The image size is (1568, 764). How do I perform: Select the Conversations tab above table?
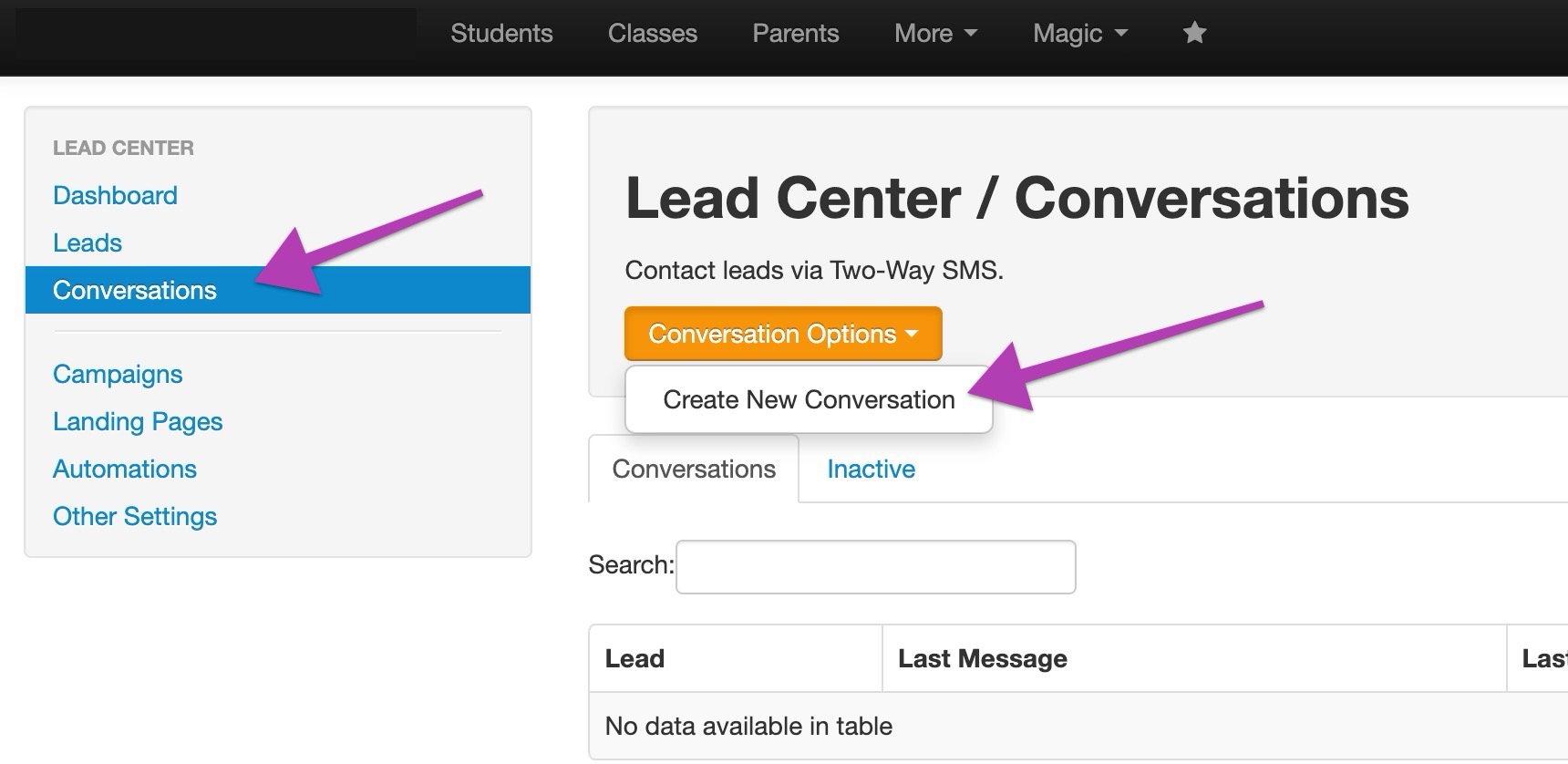(x=694, y=469)
